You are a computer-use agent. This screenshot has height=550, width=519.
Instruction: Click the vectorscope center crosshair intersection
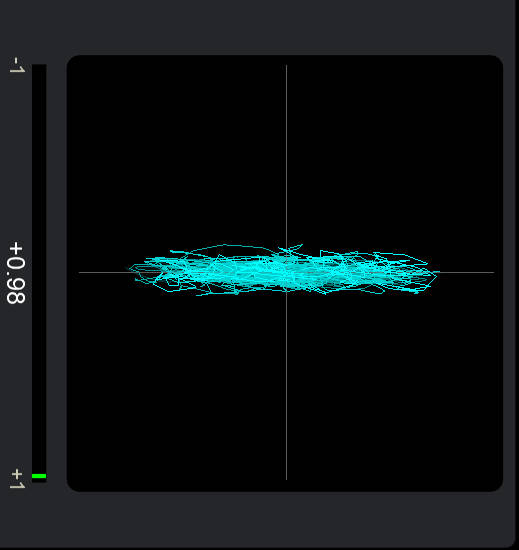pos(287,272)
